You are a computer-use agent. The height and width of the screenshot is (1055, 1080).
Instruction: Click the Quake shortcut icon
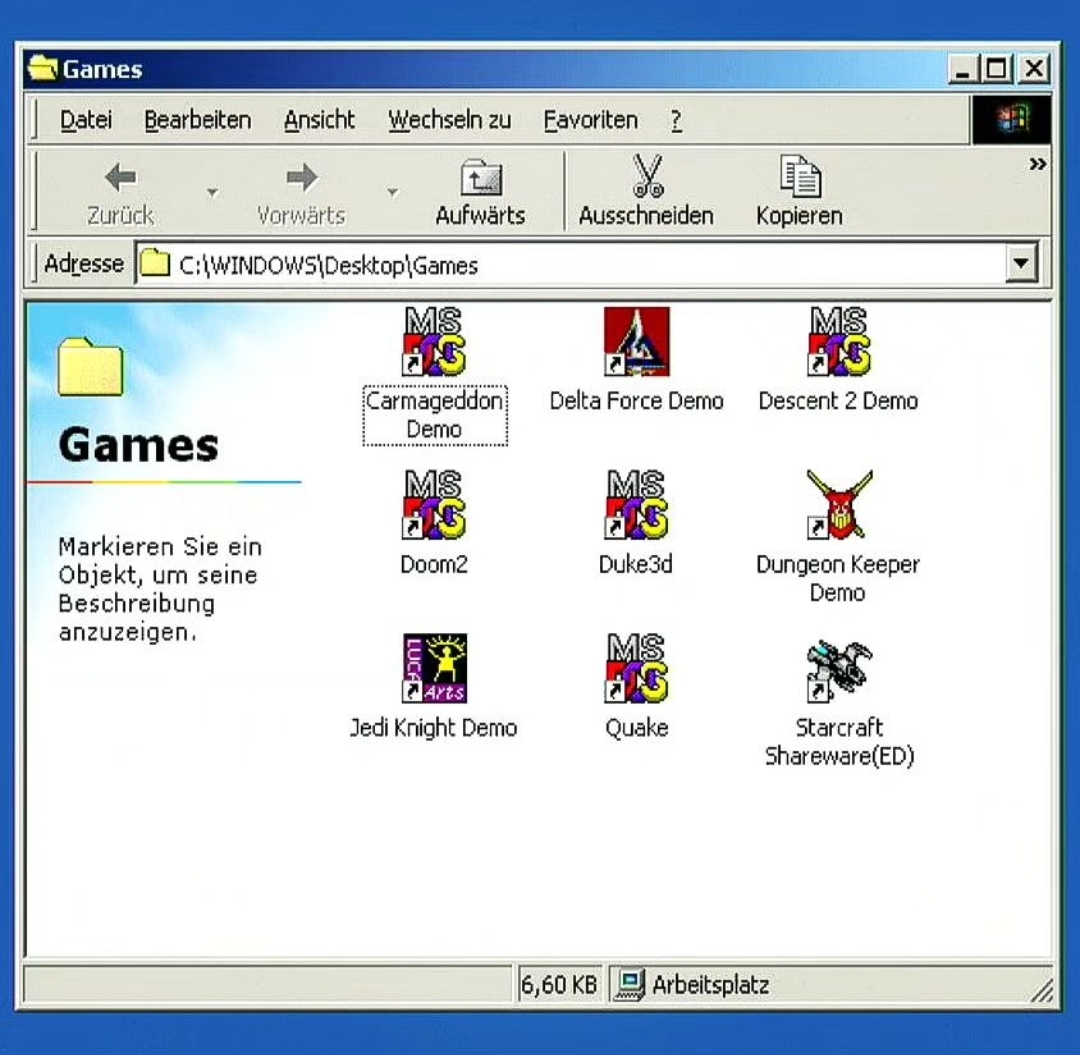636,668
